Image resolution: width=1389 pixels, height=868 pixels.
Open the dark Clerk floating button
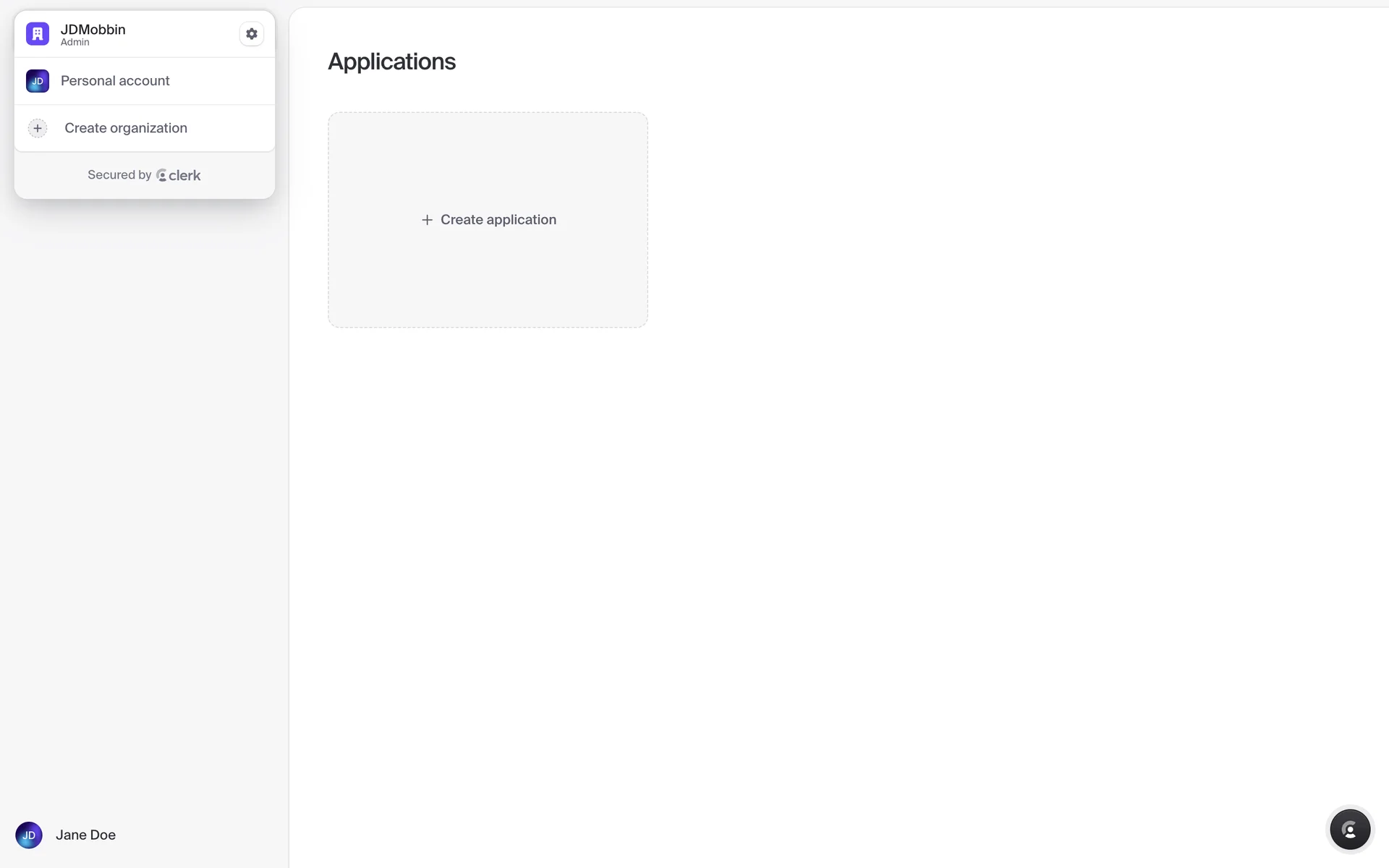[x=1349, y=829]
